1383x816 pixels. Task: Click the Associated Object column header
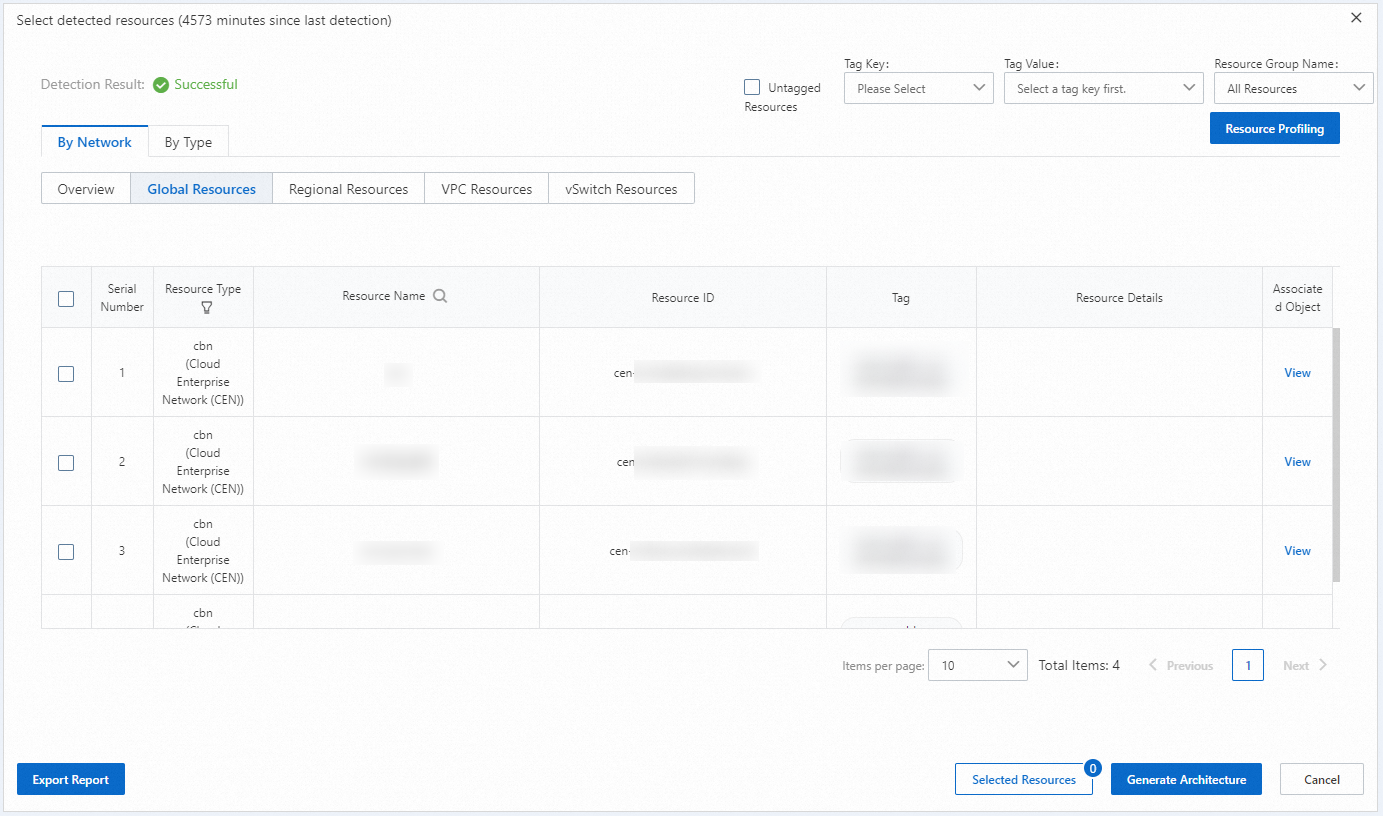(1297, 298)
